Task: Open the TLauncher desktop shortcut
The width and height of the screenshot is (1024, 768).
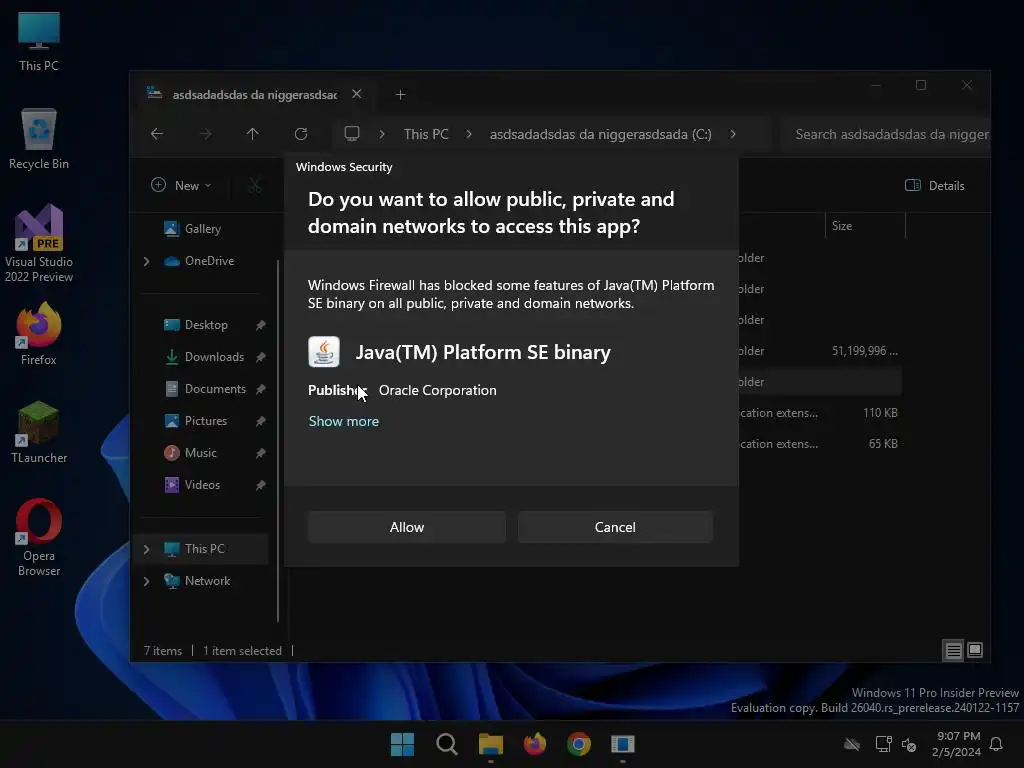Action: point(39,432)
